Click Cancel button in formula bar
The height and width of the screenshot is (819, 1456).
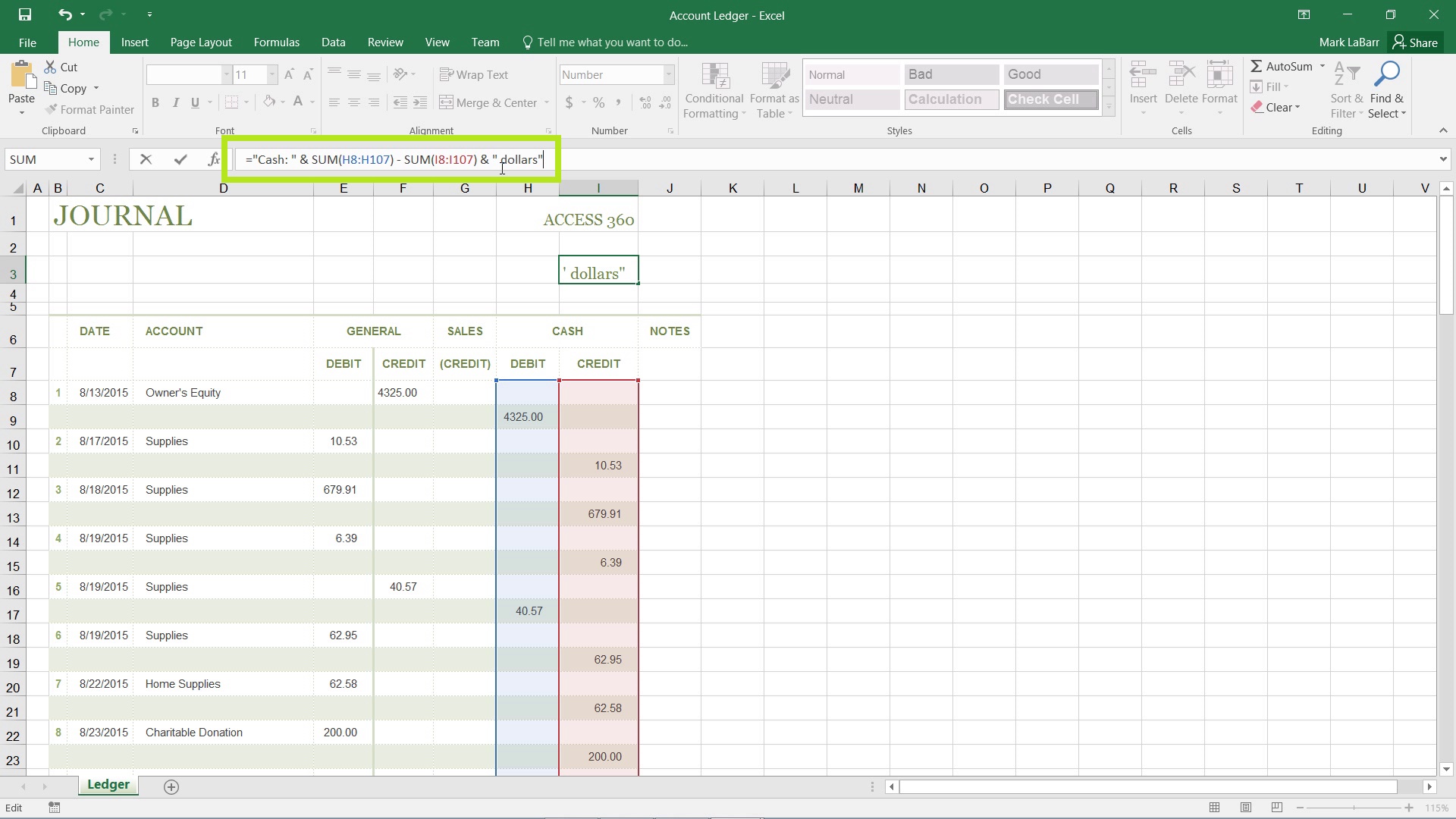pyautogui.click(x=145, y=160)
